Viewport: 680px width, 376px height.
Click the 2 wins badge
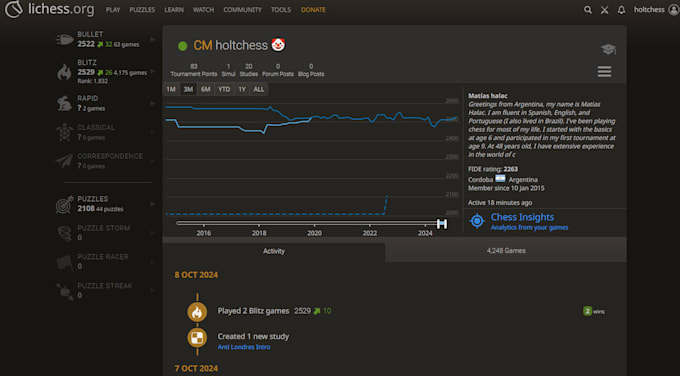594,311
